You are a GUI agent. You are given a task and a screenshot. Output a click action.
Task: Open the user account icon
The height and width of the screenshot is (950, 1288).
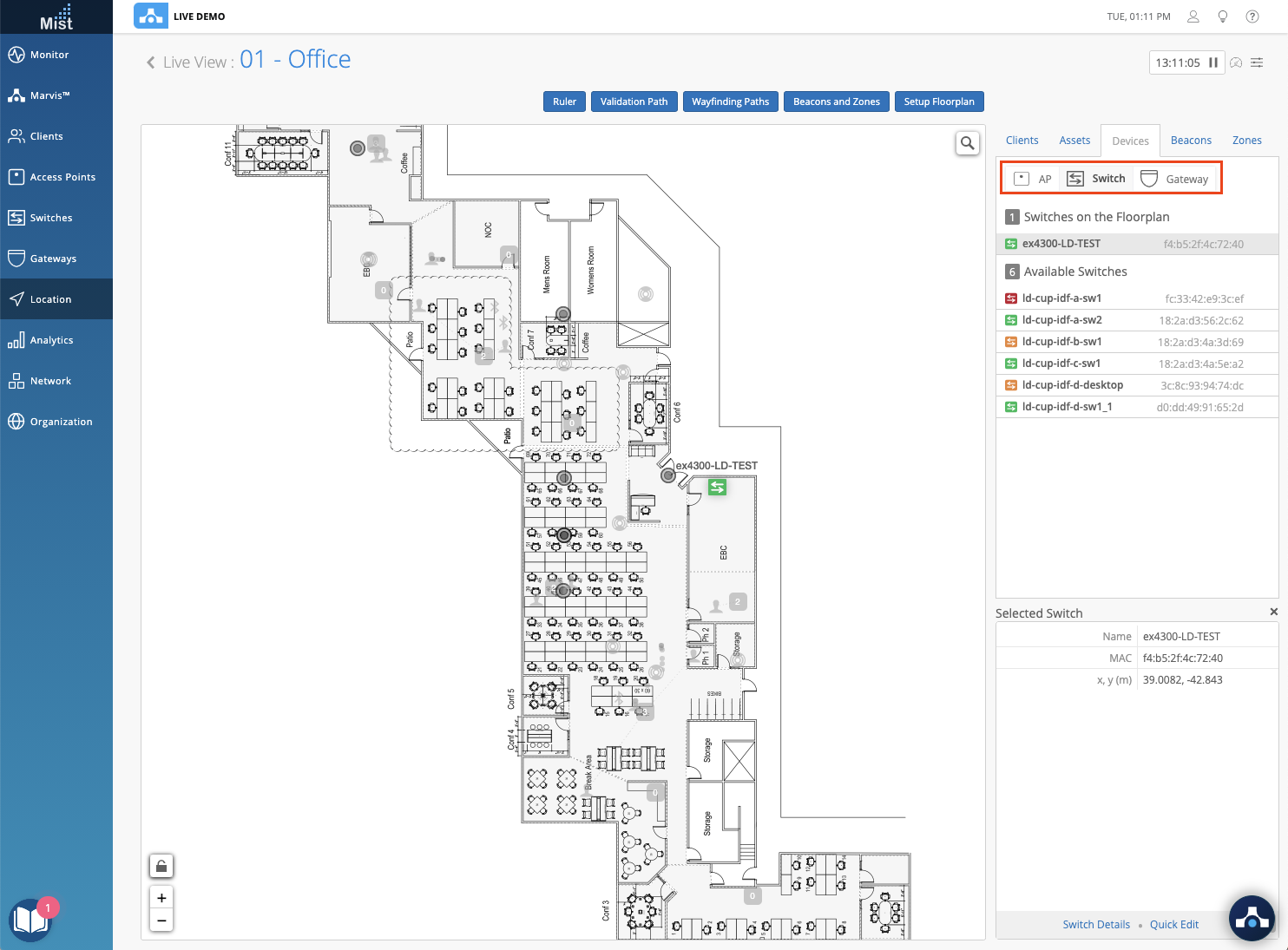pyautogui.click(x=1193, y=16)
